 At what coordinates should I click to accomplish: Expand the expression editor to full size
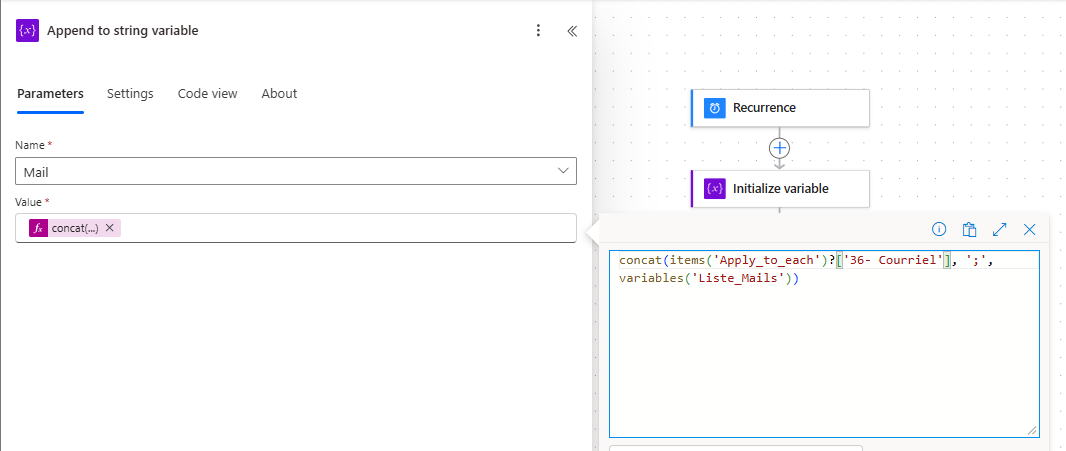pyautogui.click(x=999, y=229)
